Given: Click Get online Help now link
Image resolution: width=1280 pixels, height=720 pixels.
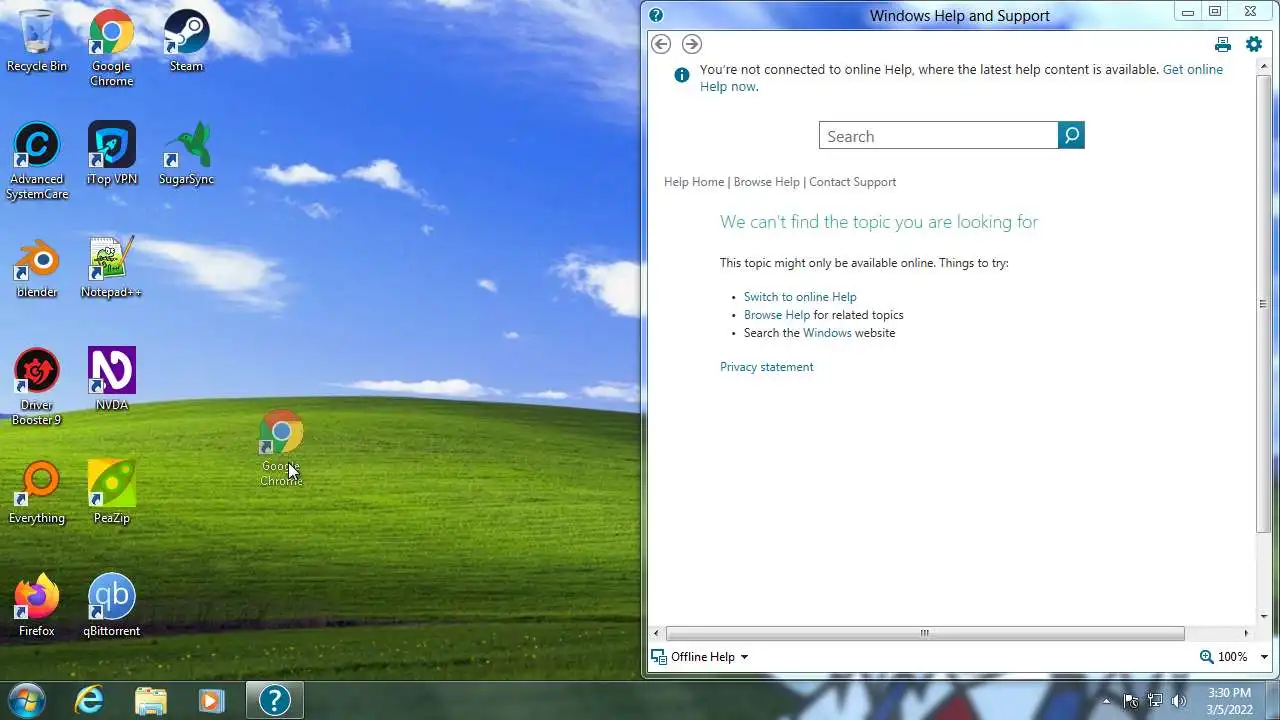Looking at the screenshot, I should click(1191, 70).
